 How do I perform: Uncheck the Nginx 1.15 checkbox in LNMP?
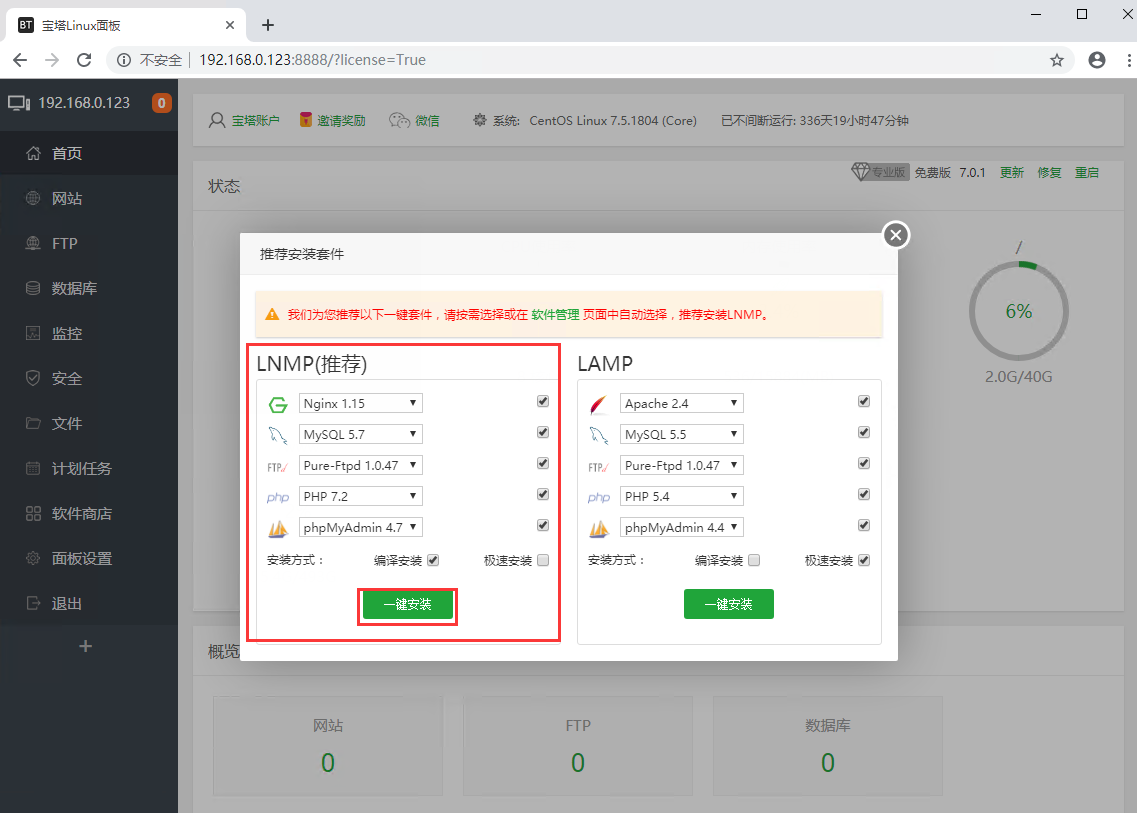(542, 400)
